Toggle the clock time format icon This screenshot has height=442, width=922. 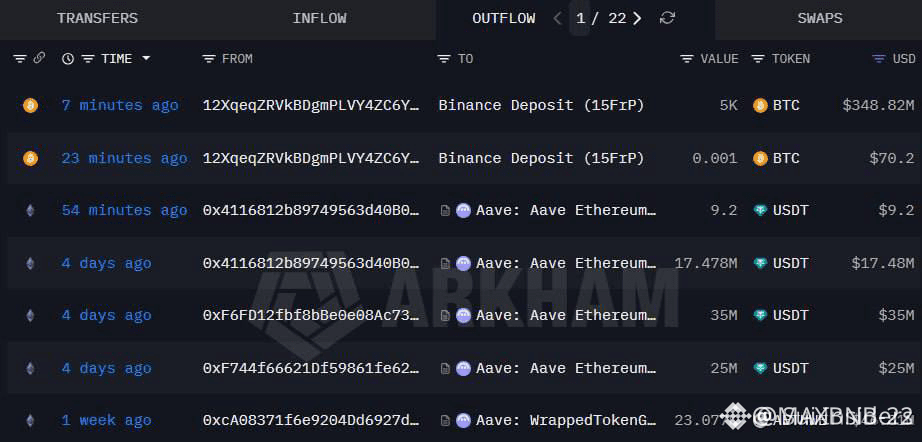[68, 59]
